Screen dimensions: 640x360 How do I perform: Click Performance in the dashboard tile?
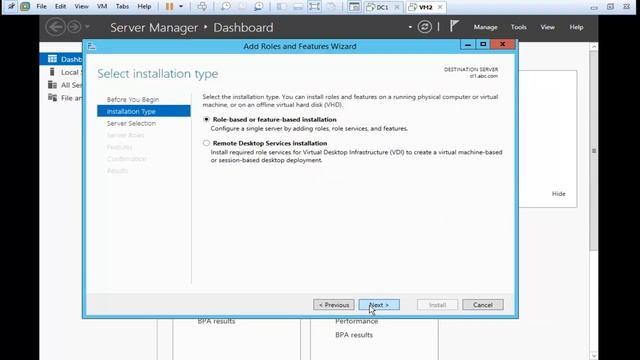[x=356, y=321]
